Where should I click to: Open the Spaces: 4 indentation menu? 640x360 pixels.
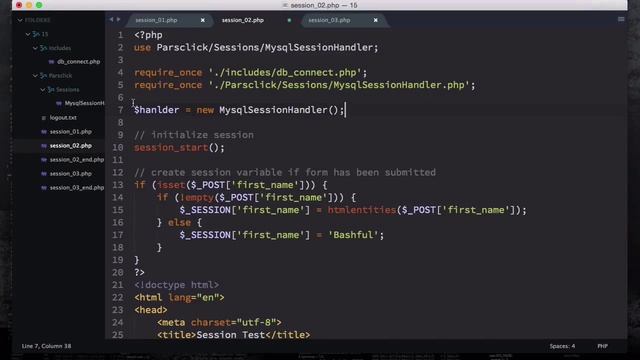coord(562,346)
